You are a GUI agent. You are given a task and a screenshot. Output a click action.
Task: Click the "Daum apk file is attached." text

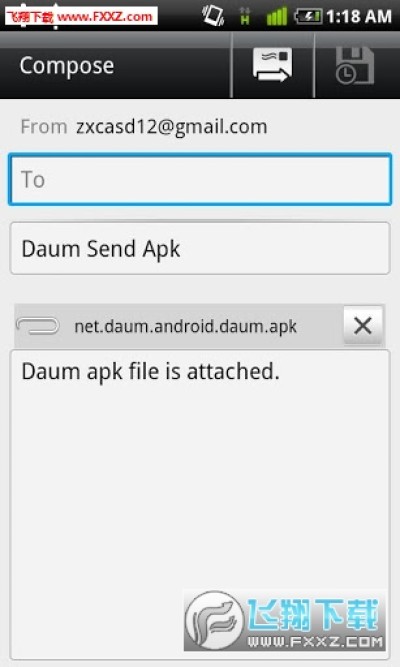pyautogui.click(x=151, y=371)
